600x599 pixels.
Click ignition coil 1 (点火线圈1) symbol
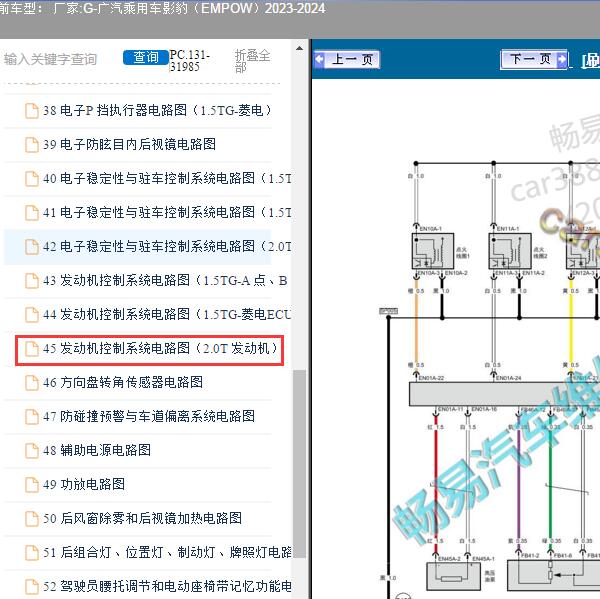click(x=433, y=251)
